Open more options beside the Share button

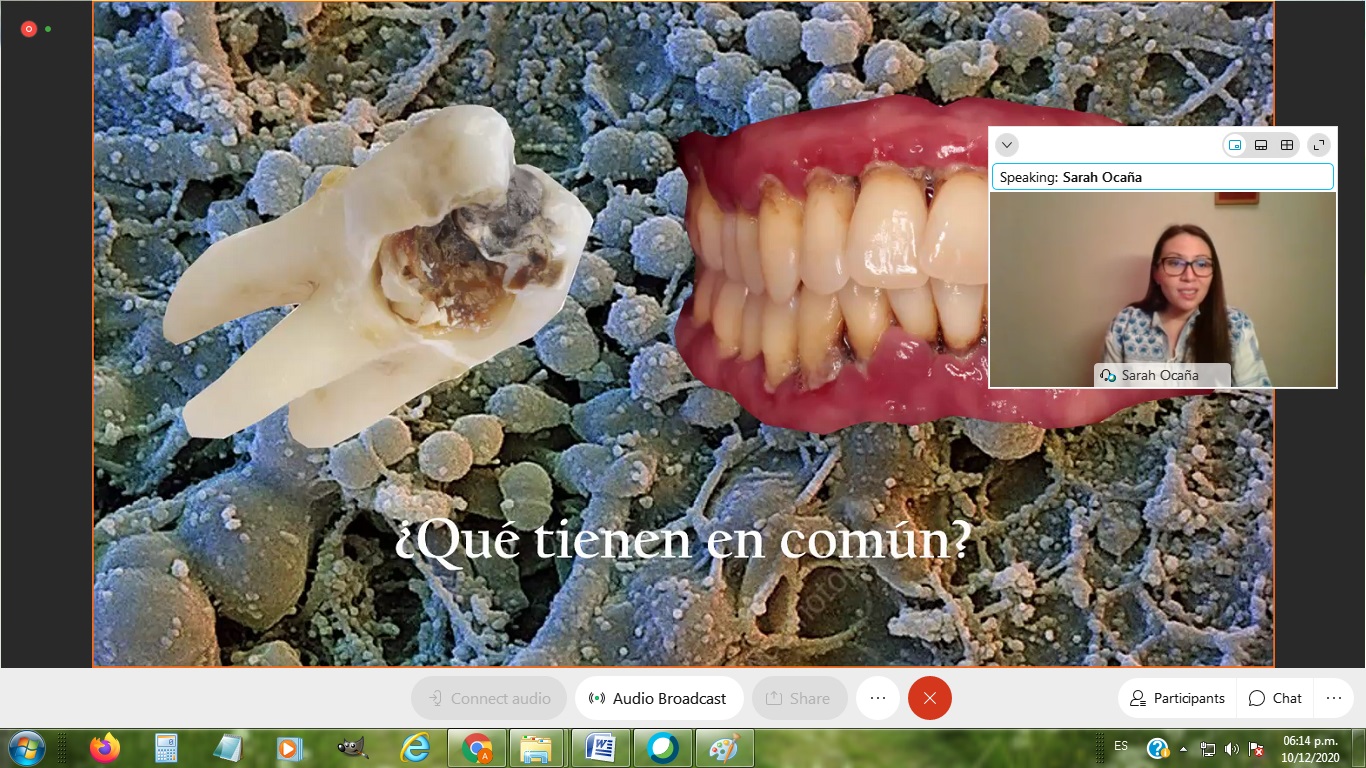878,698
